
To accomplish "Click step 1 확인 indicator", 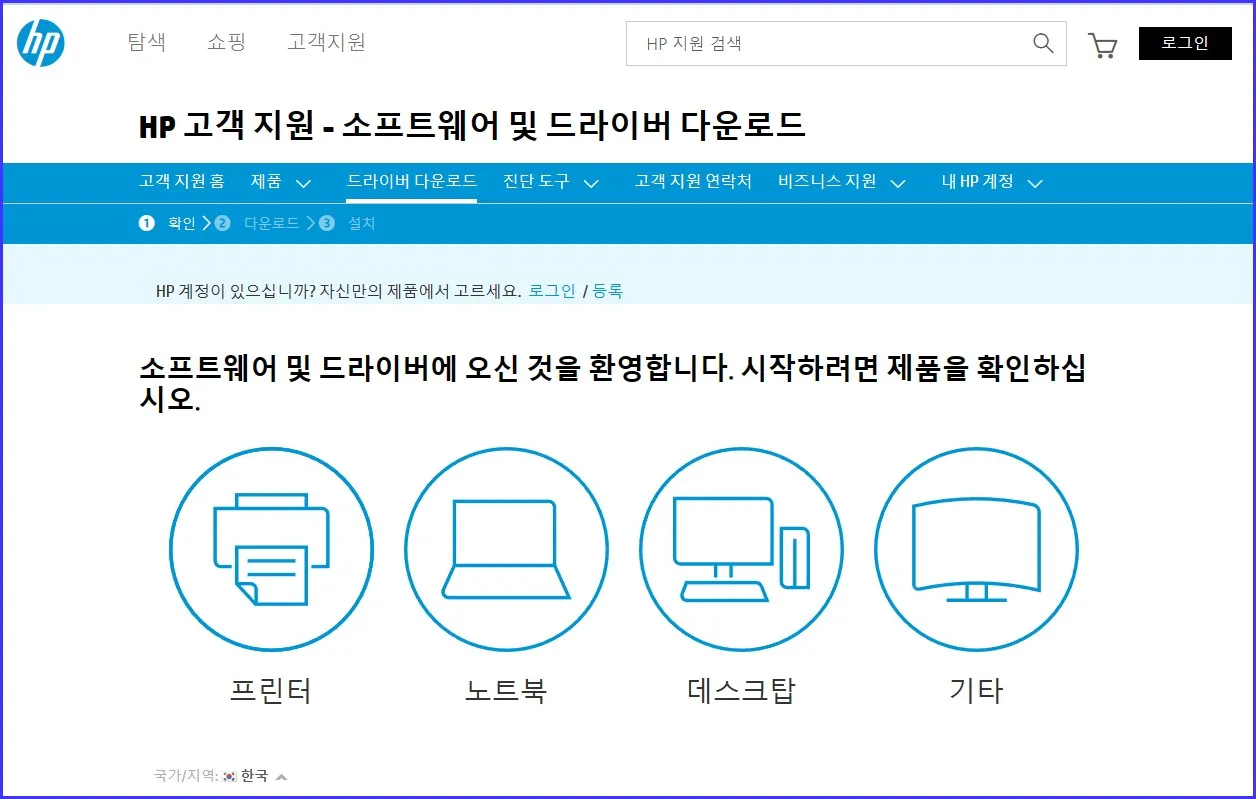I will [x=168, y=223].
